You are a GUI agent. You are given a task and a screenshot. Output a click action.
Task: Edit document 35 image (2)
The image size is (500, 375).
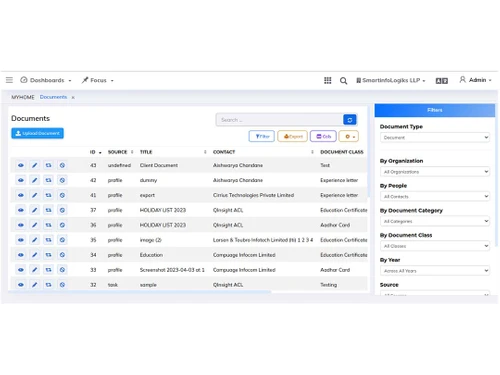pyautogui.click(x=35, y=240)
